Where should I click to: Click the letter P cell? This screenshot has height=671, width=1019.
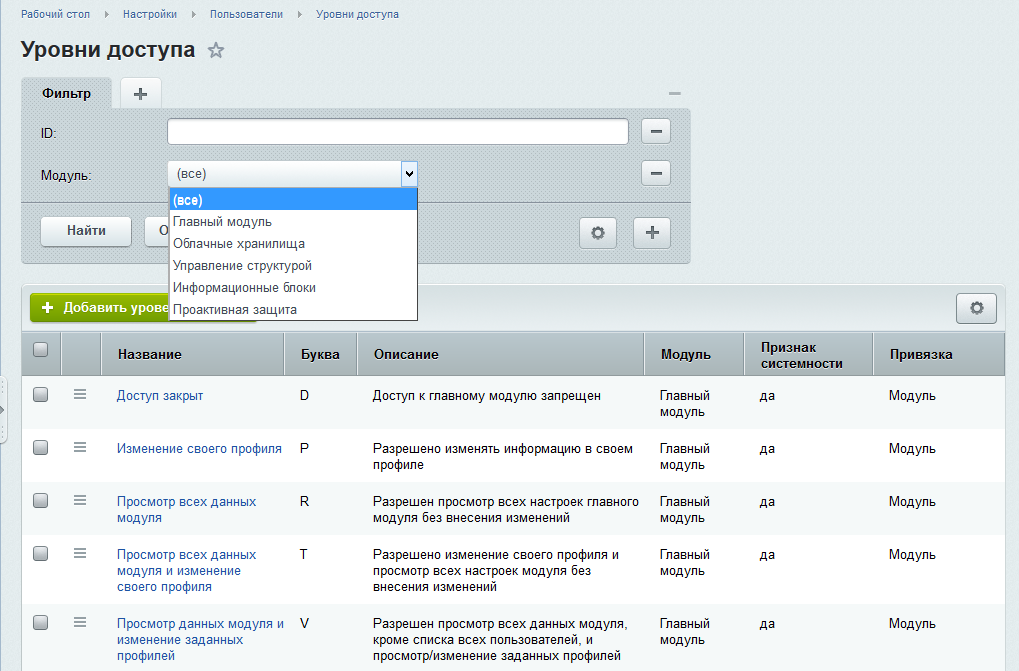tap(304, 449)
